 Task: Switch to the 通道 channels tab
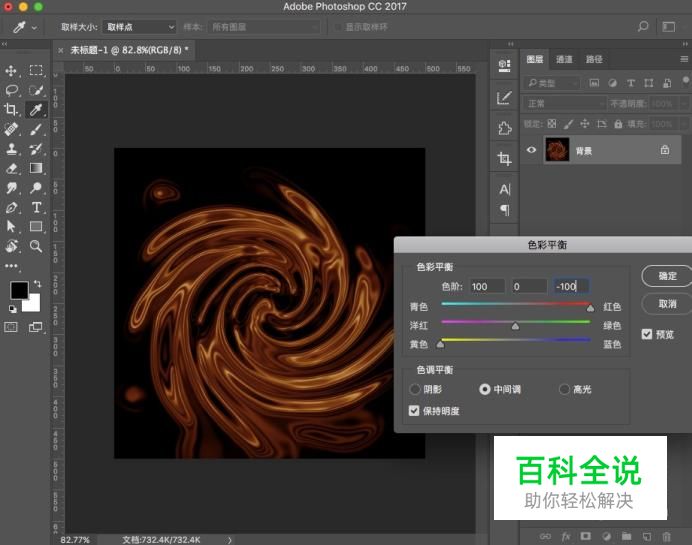pyautogui.click(x=564, y=59)
